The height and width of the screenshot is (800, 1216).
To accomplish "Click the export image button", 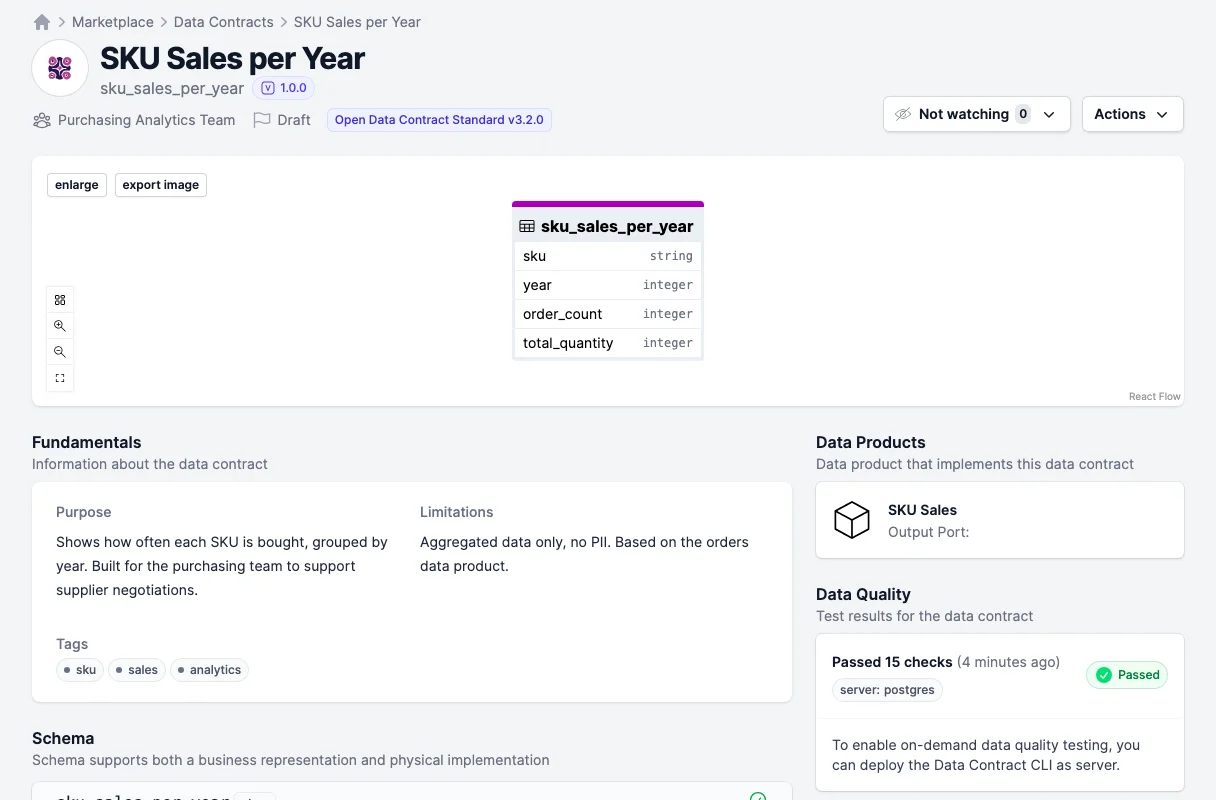I will 161,185.
